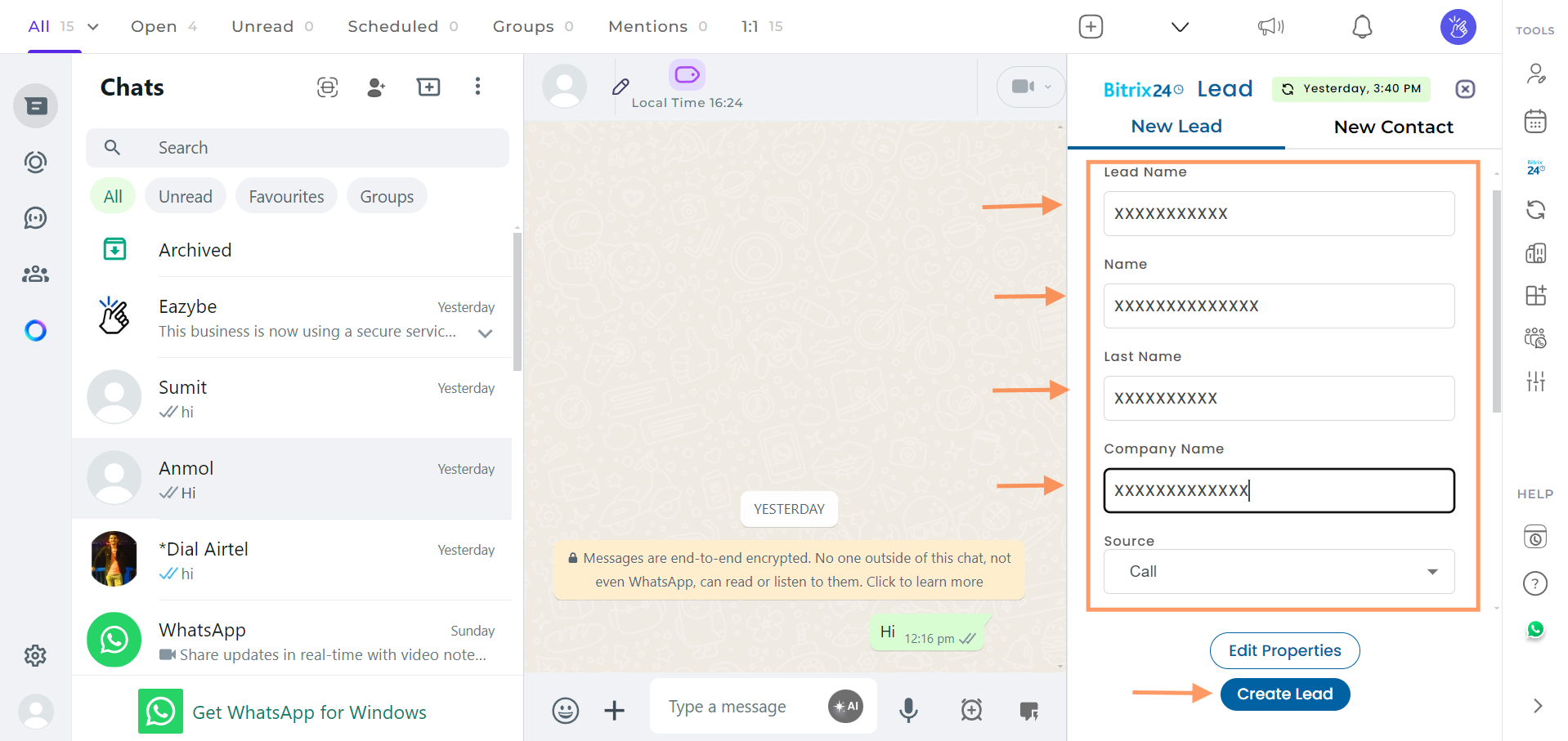This screenshot has width=1568, height=741.
Task: Open the analytics chart tool icon
Action: point(1535,253)
